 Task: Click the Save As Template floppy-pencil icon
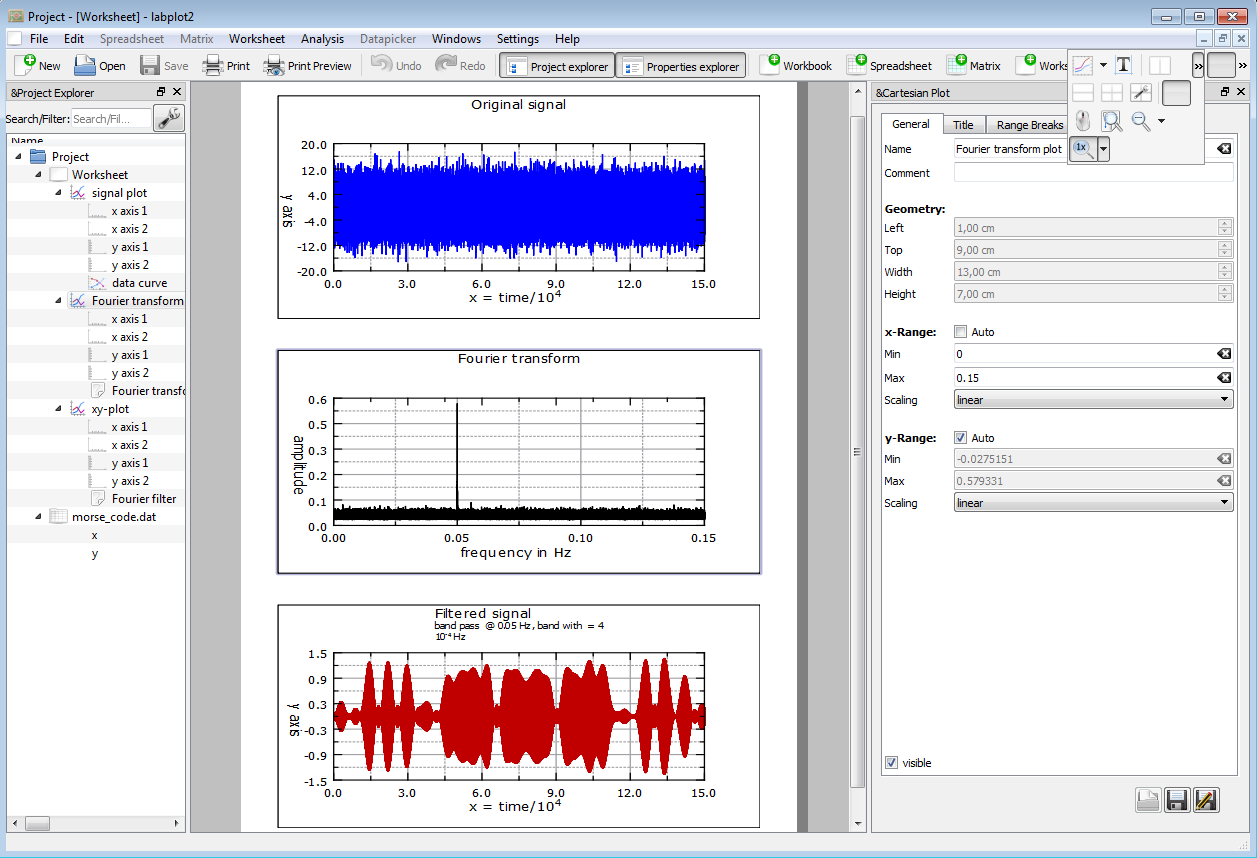tap(1205, 800)
